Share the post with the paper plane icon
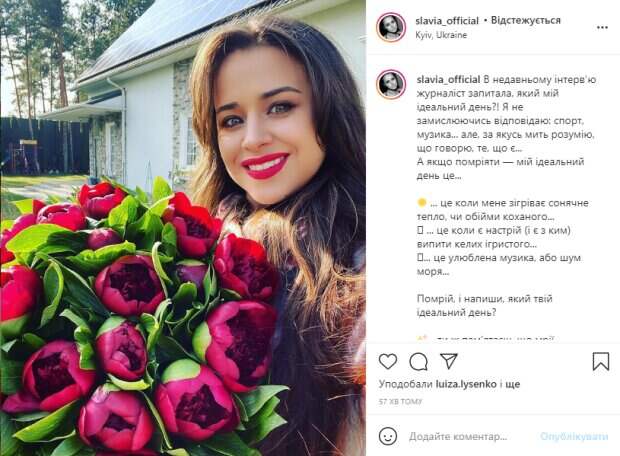Screen dimensions: 620x456 point(449,361)
